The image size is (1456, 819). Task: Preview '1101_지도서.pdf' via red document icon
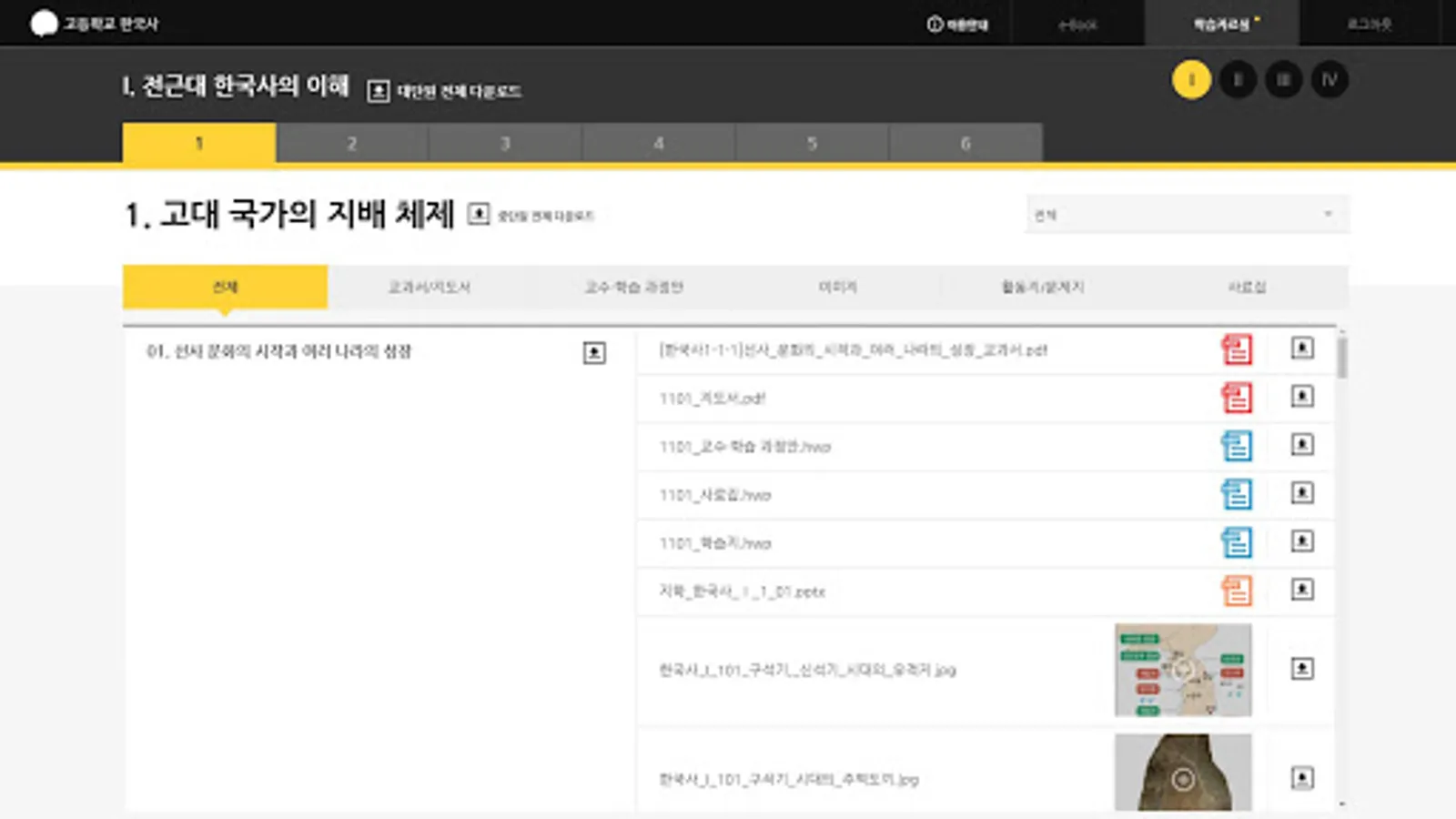pos(1237,398)
